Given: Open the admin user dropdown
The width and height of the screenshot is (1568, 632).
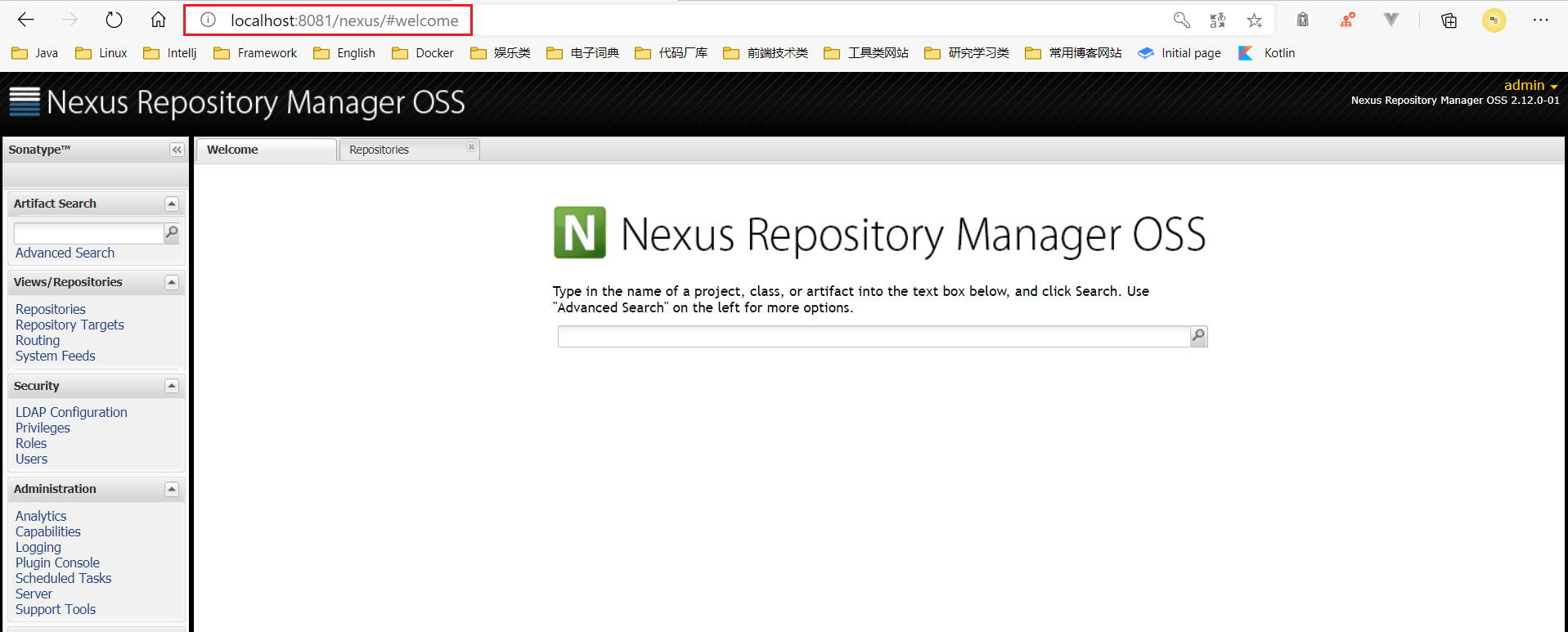Looking at the screenshot, I should (x=1530, y=85).
